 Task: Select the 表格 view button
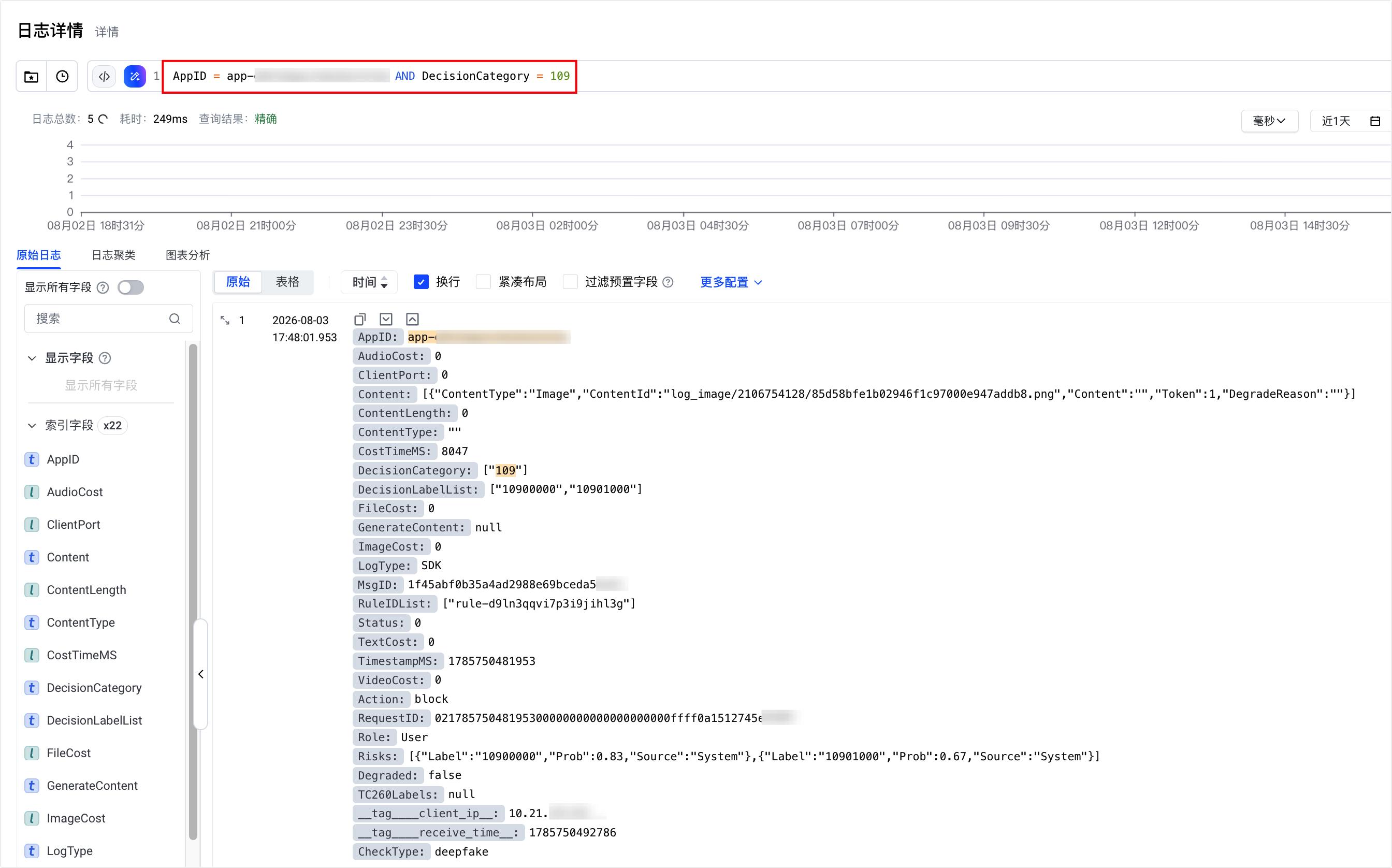[287, 282]
